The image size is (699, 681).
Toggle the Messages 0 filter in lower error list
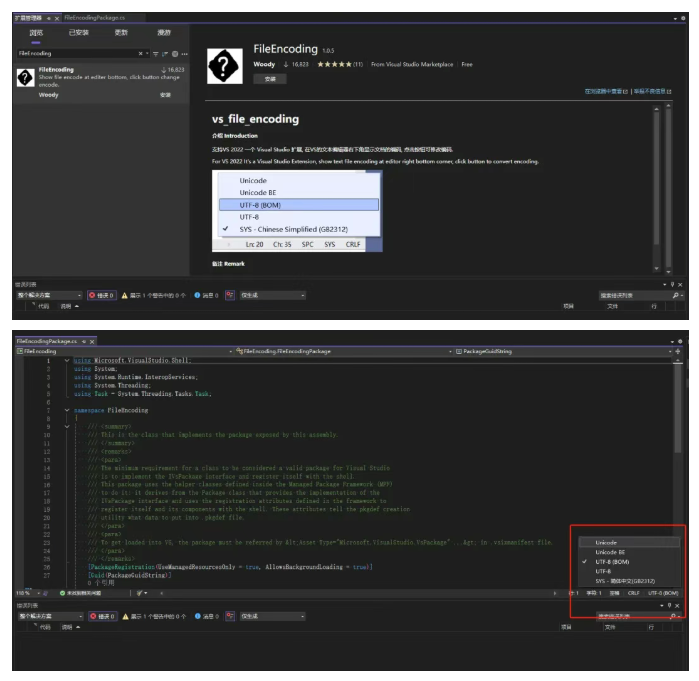point(207,616)
